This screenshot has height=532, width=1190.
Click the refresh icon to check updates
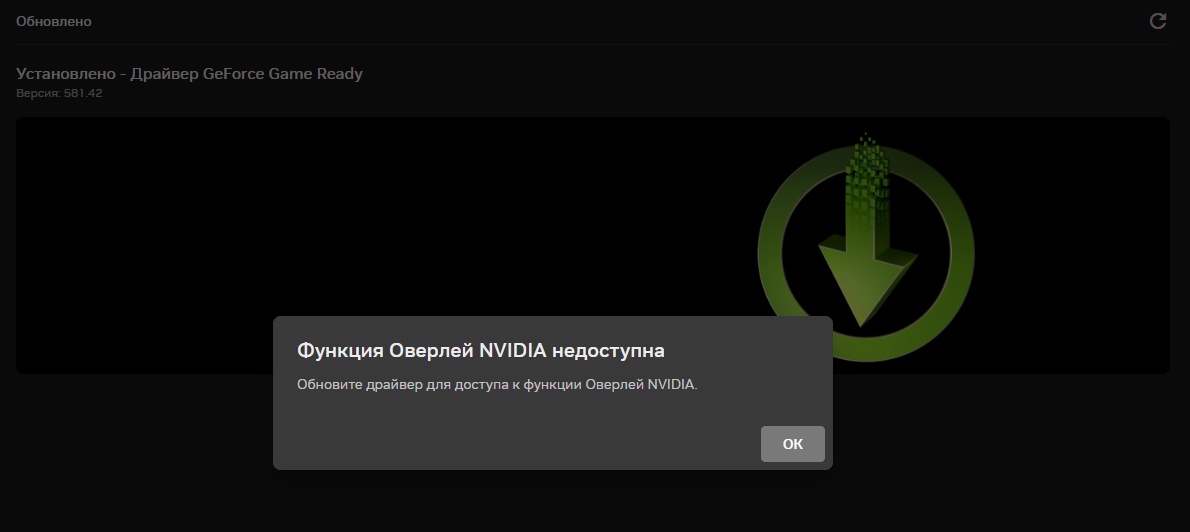(x=1158, y=21)
